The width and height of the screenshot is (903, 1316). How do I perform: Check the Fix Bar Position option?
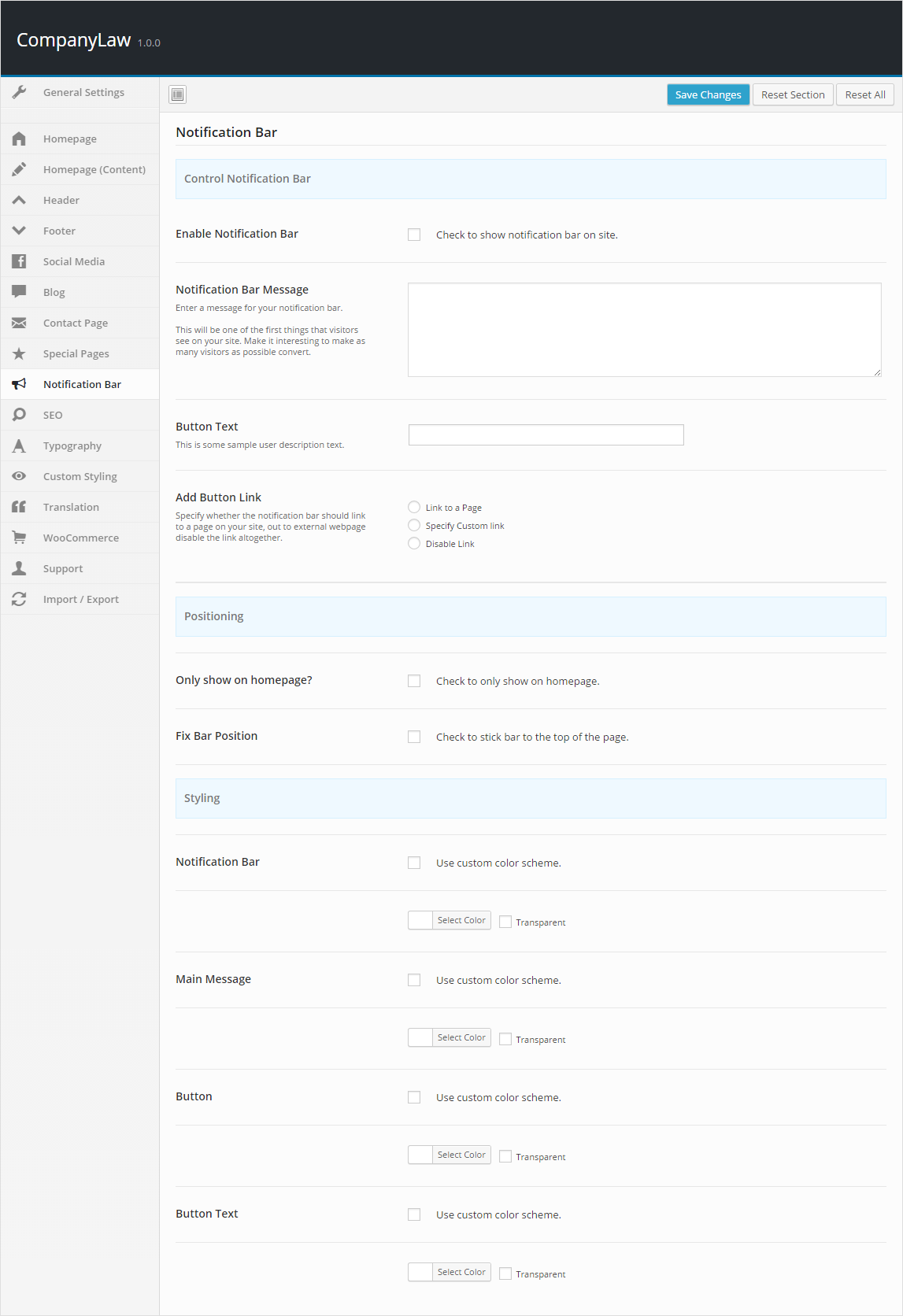coord(414,737)
